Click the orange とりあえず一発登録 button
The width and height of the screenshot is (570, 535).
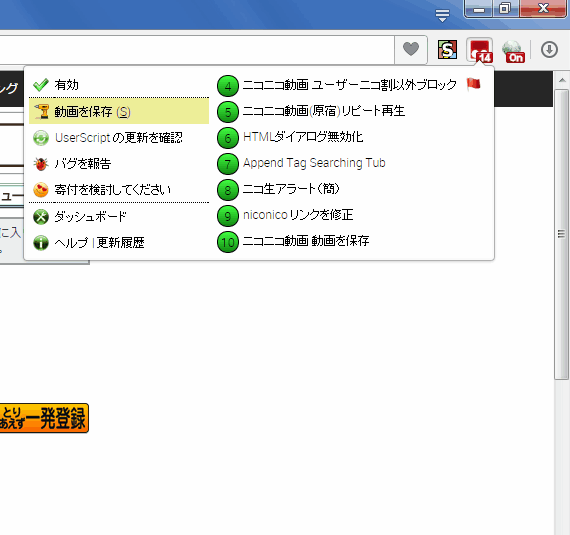point(44,418)
